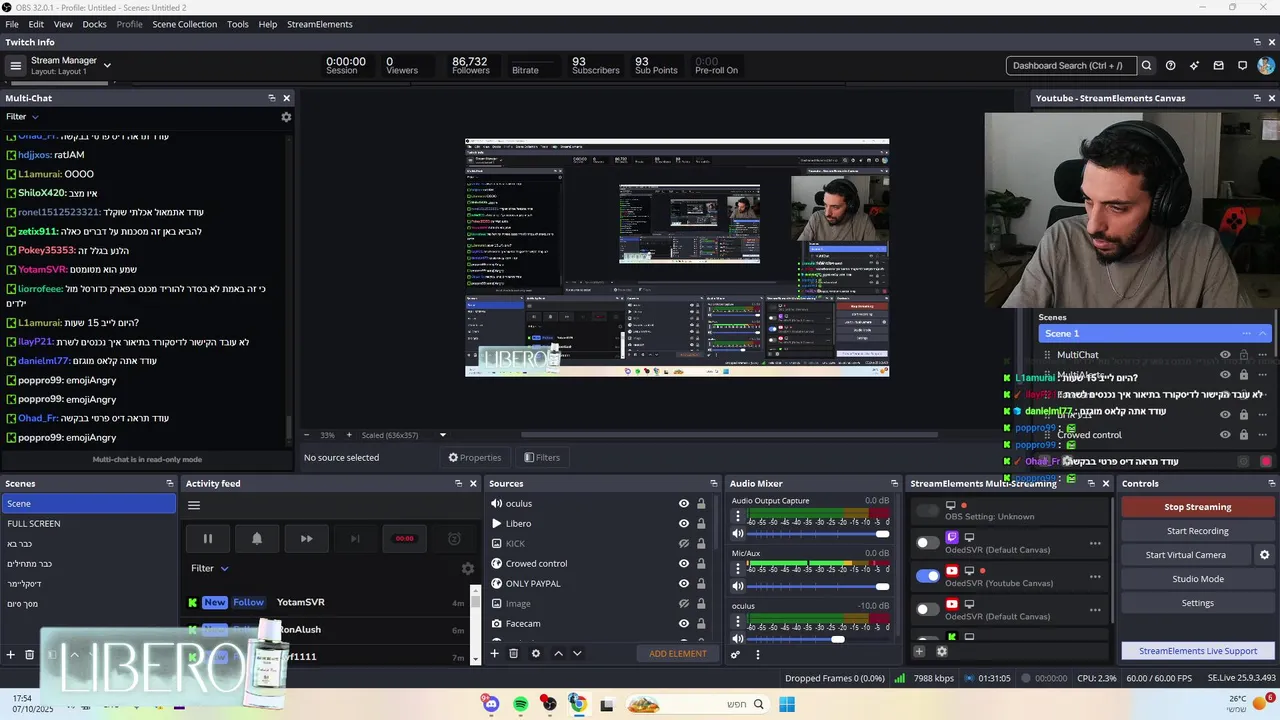This screenshot has height=720, width=1280.
Task: Open the Docks menu
Action: point(94,24)
